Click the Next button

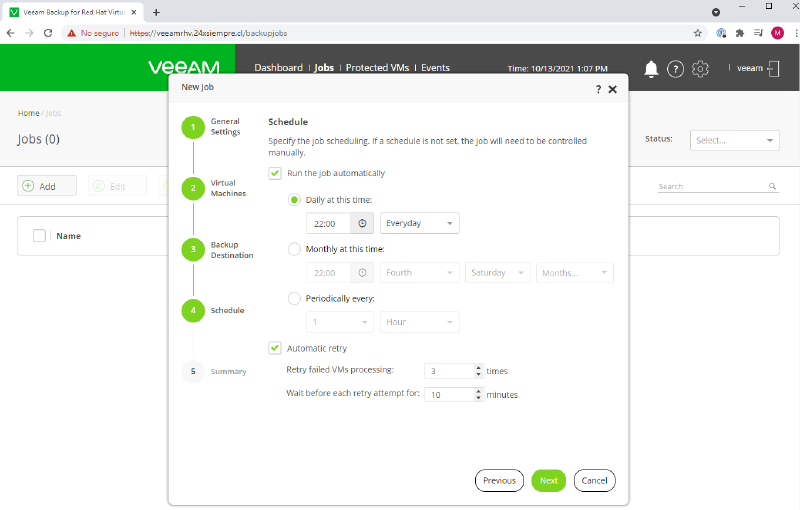click(548, 480)
